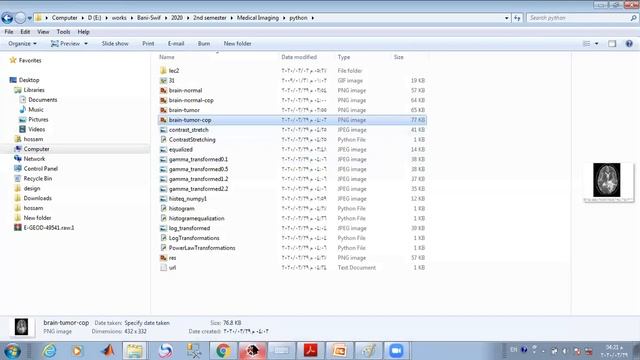This screenshot has height=360, width=640.
Task: Open the Organize dropdown
Action: 22,44
